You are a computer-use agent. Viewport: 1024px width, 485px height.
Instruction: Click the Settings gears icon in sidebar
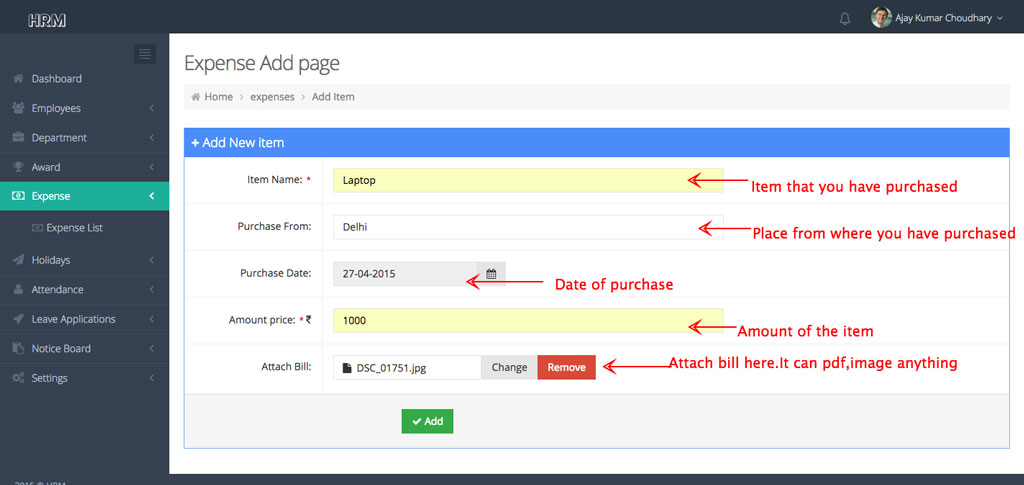pyautogui.click(x=18, y=378)
